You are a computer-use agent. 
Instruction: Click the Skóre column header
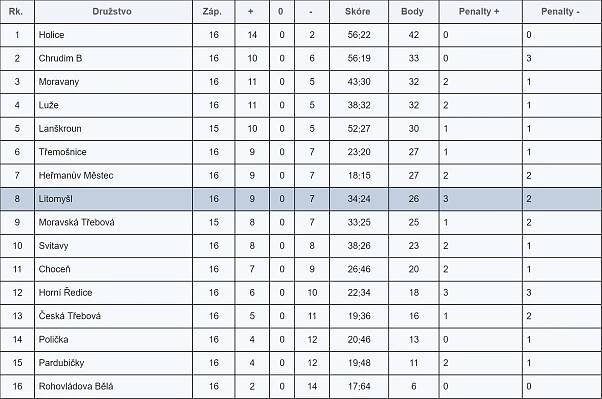359,12
